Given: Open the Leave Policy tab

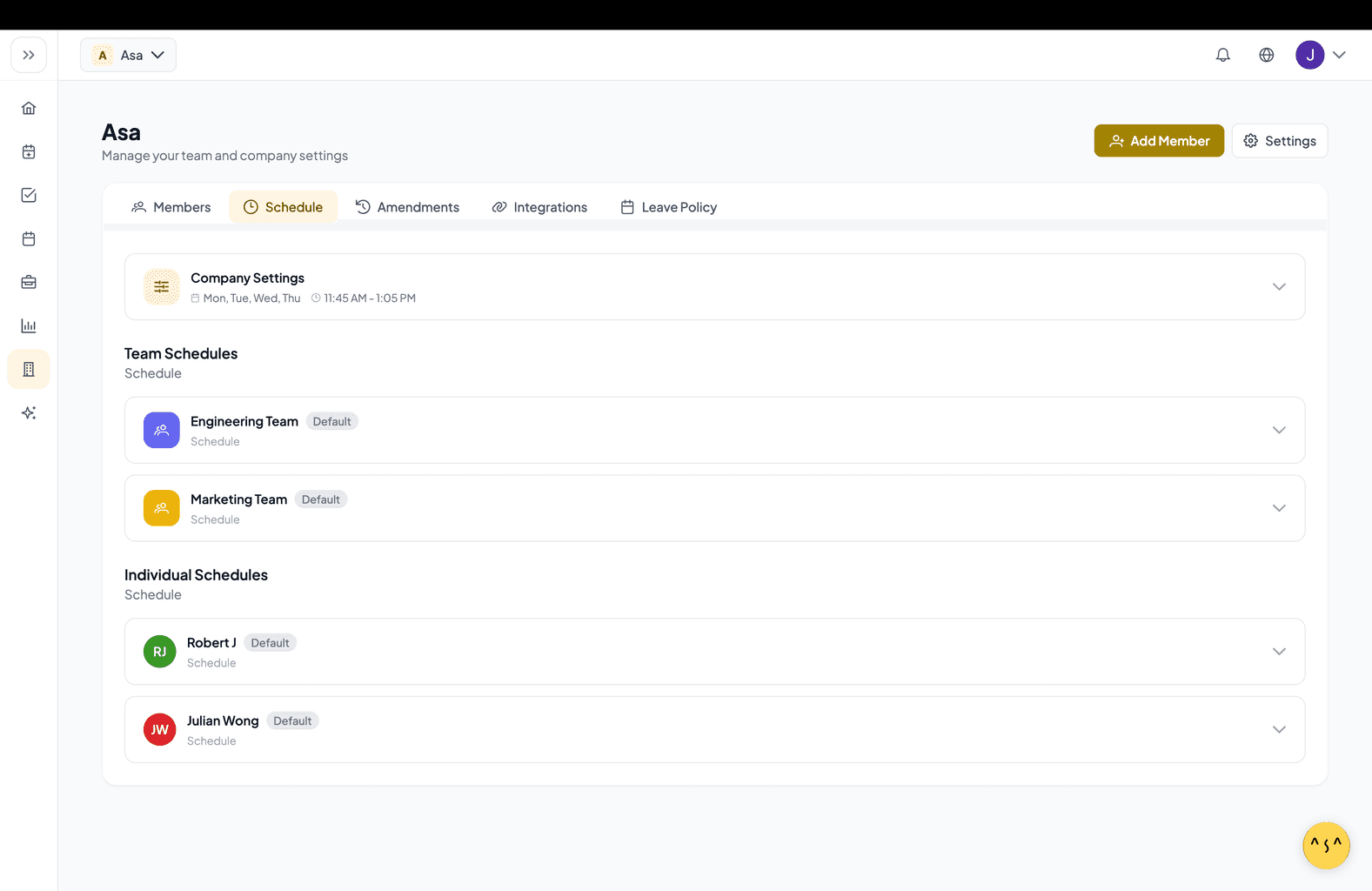Looking at the screenshot, I should [x=668, y=207].
